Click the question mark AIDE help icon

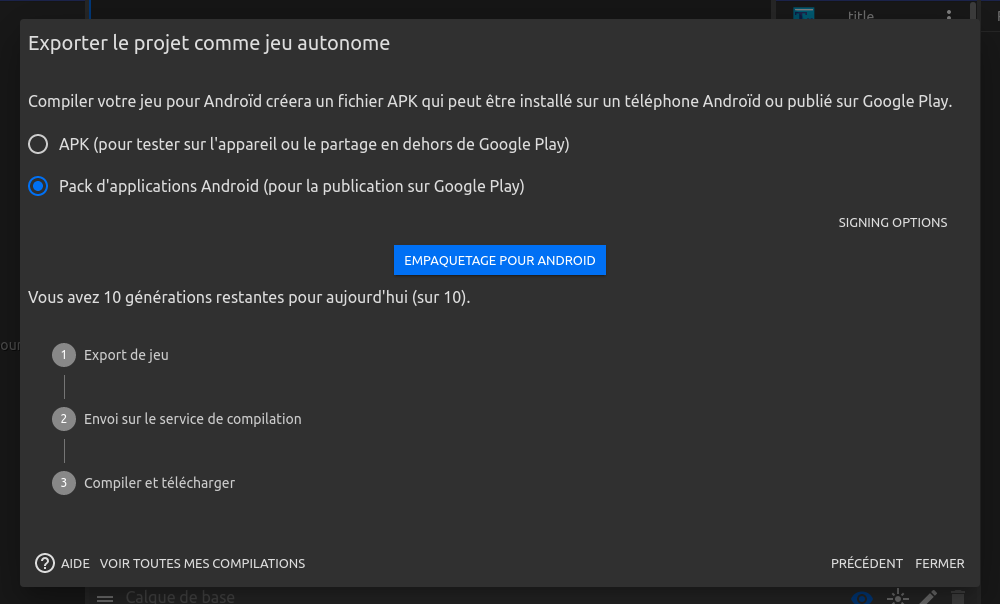point(45,563)
